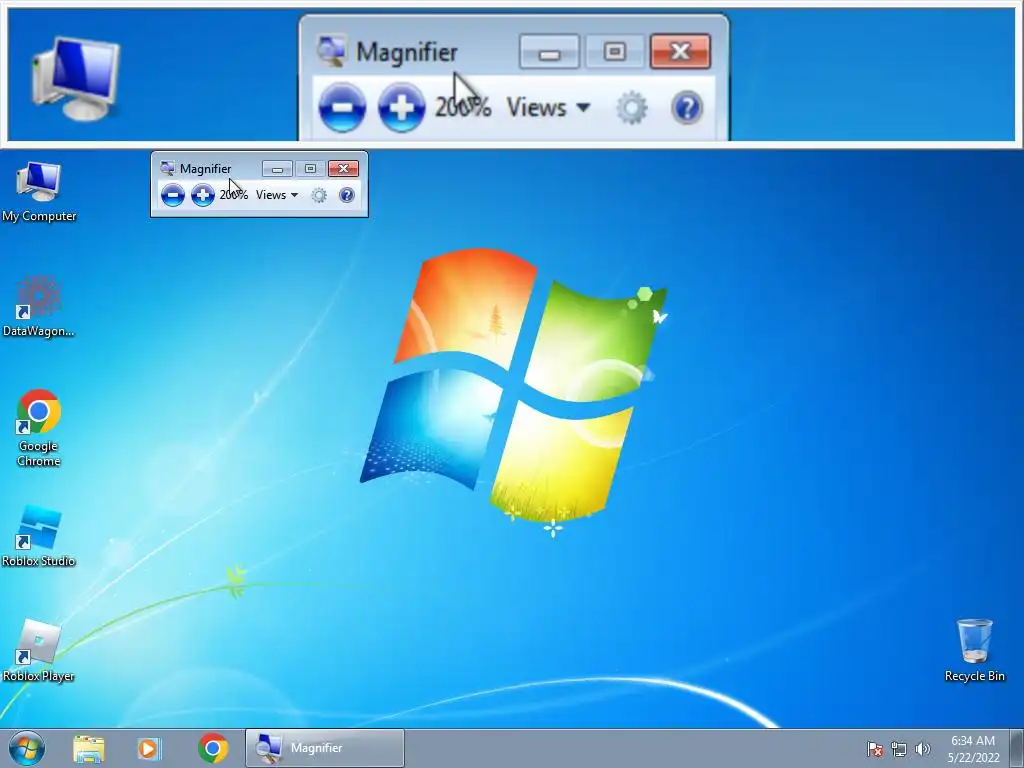Open Action Center flag tray icon
This screenshot has width=1024, height=768.
(x=874, y=749)
